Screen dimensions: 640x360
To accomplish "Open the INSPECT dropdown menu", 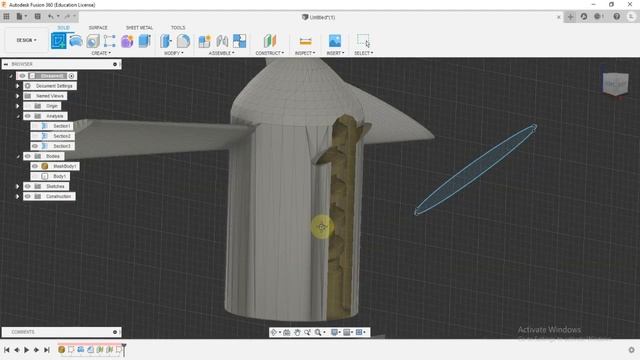I will pyautogui.click(x=305, y=53).
